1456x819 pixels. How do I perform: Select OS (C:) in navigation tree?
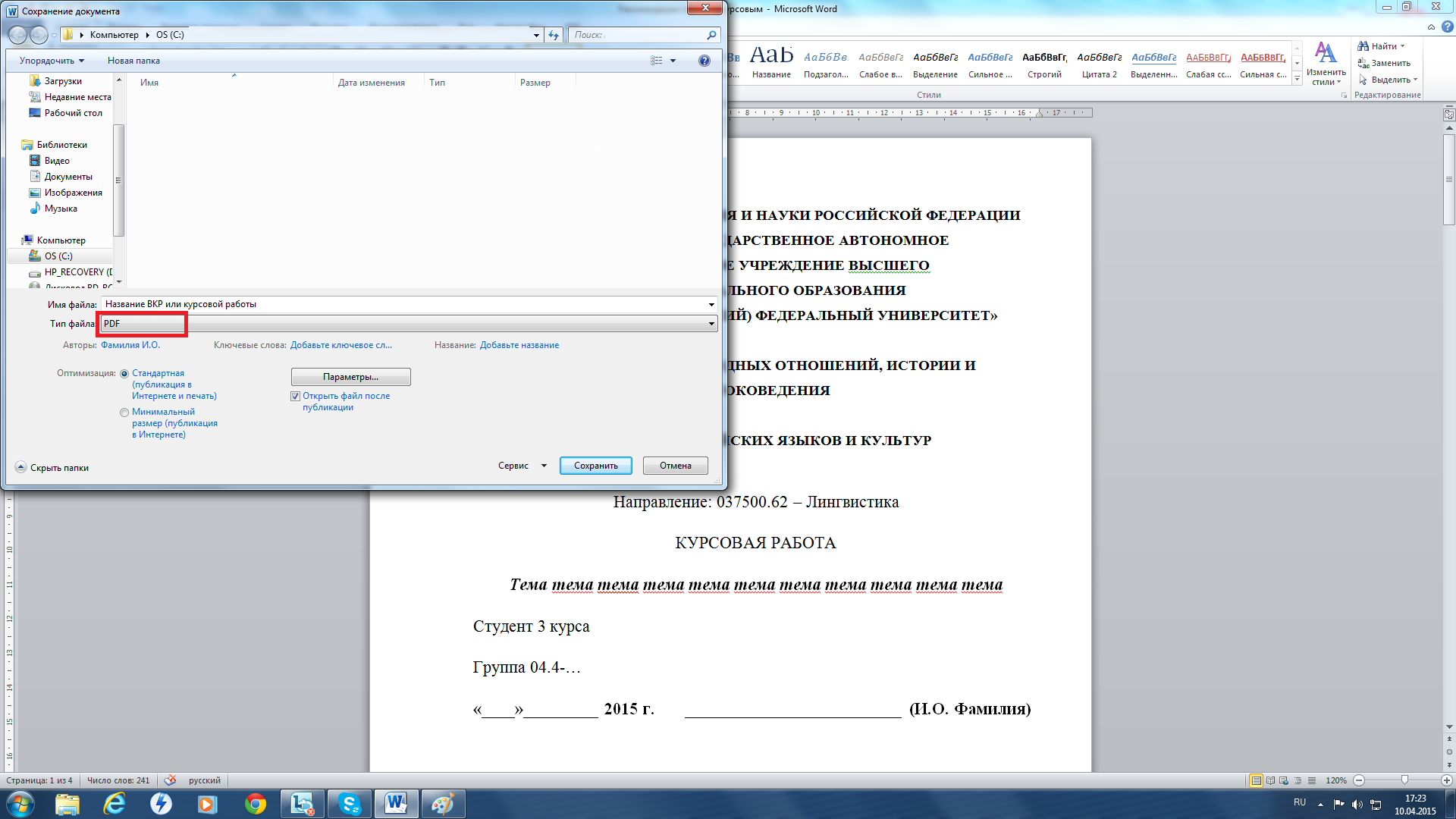tap(58, 256)
